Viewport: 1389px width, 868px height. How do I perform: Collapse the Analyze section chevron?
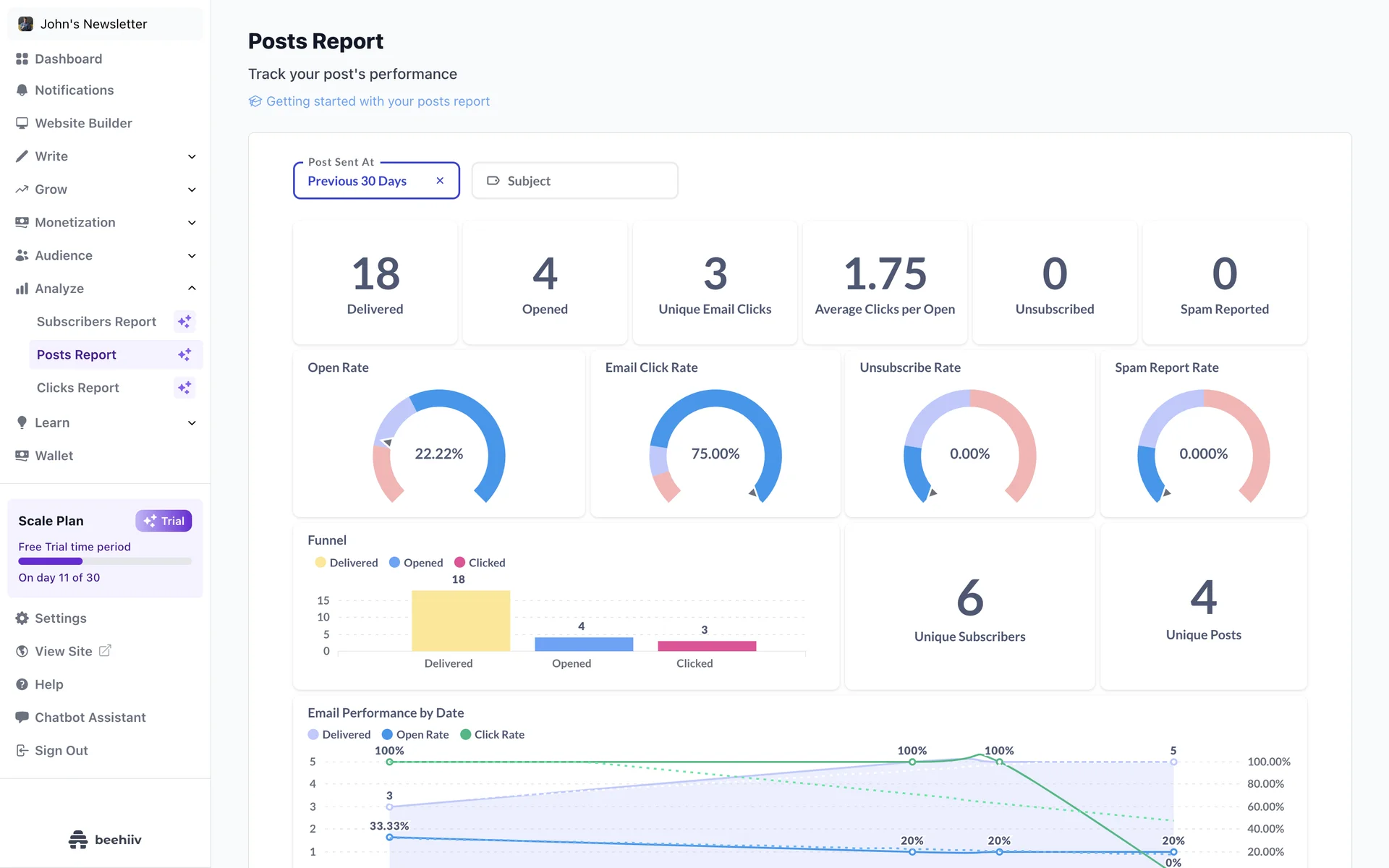192,289
